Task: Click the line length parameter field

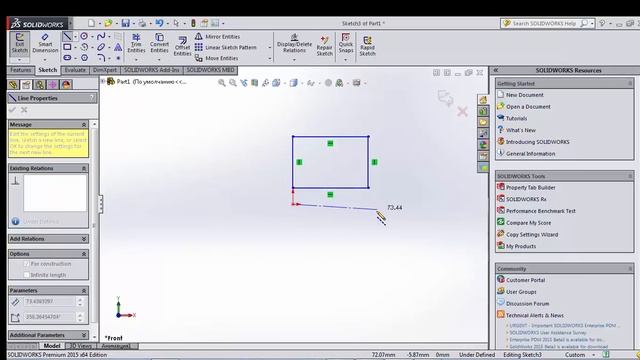Action: [49, 302]
